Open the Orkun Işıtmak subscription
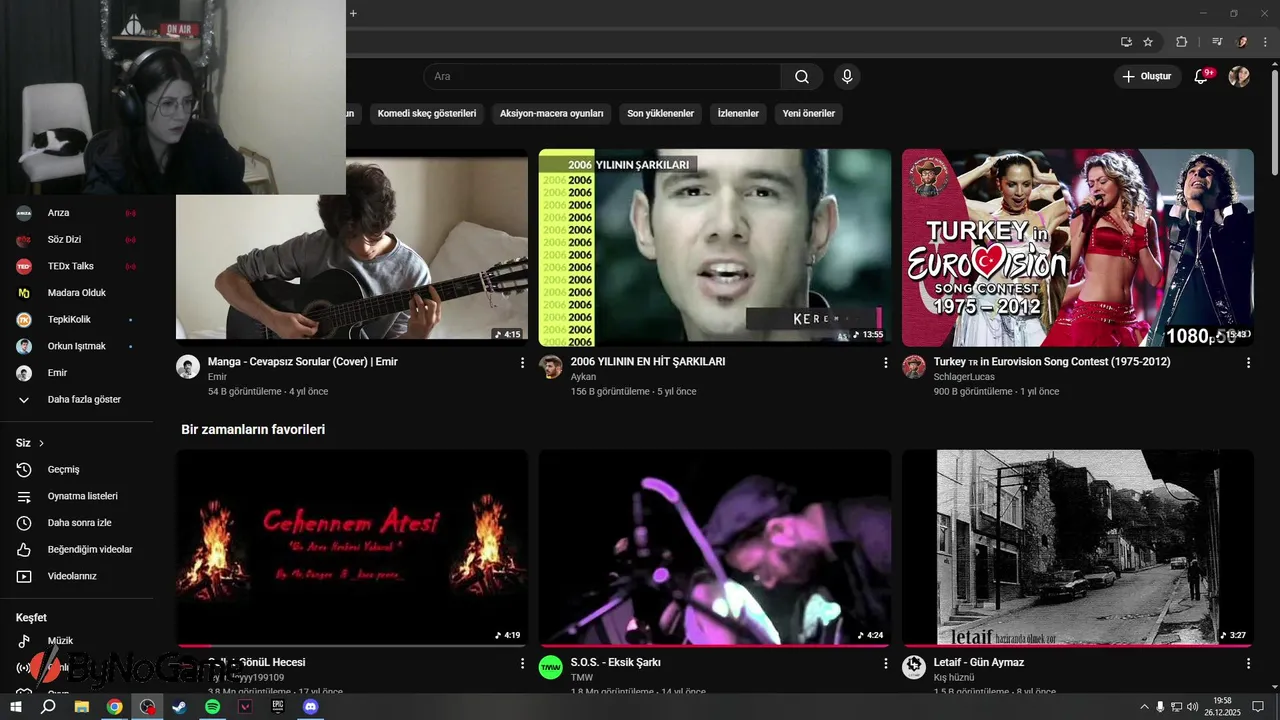This screenshot has width=1280, height=720. coord(77,346)
